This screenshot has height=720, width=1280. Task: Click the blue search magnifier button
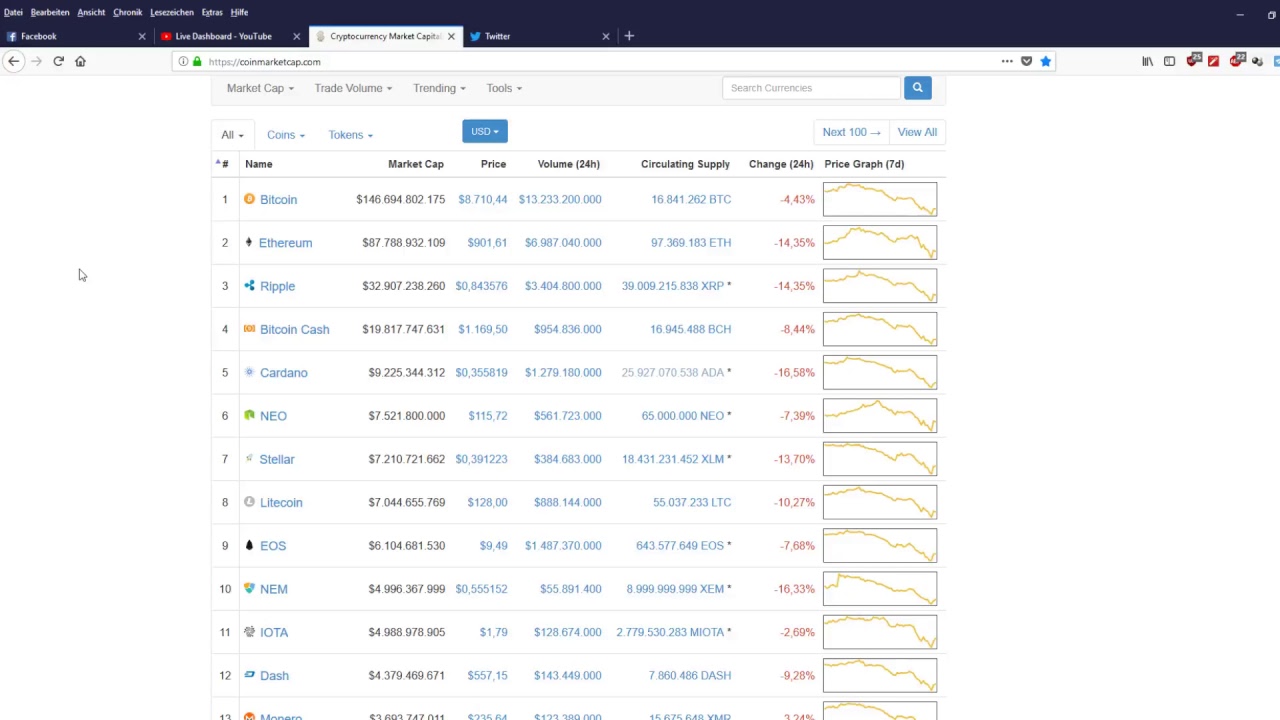point(917,88)
